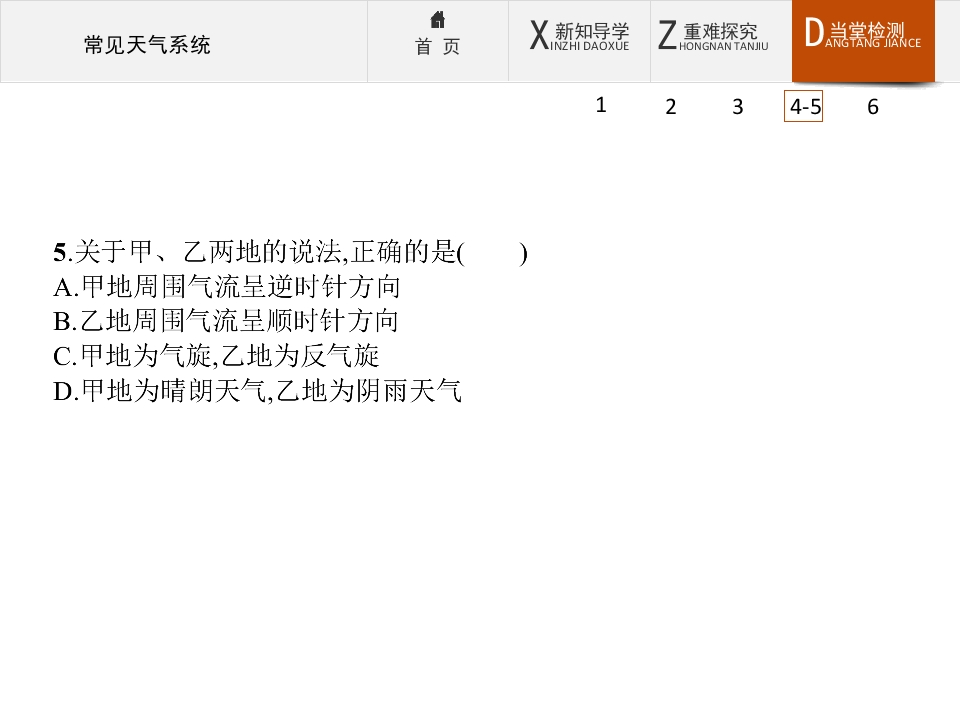
Task: Switch to the 新知导学 tab
Action: (x=579, y=41)
